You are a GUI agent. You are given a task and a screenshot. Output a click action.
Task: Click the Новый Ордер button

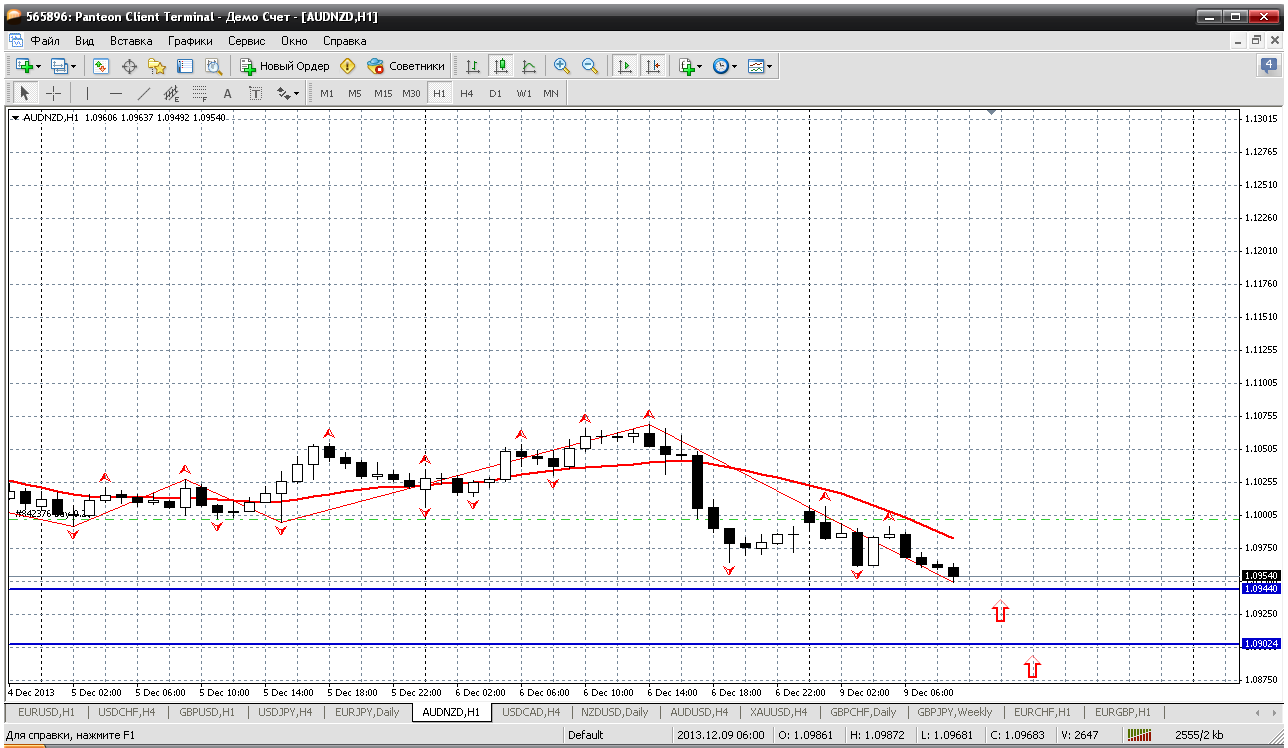[x=285, y=66]
